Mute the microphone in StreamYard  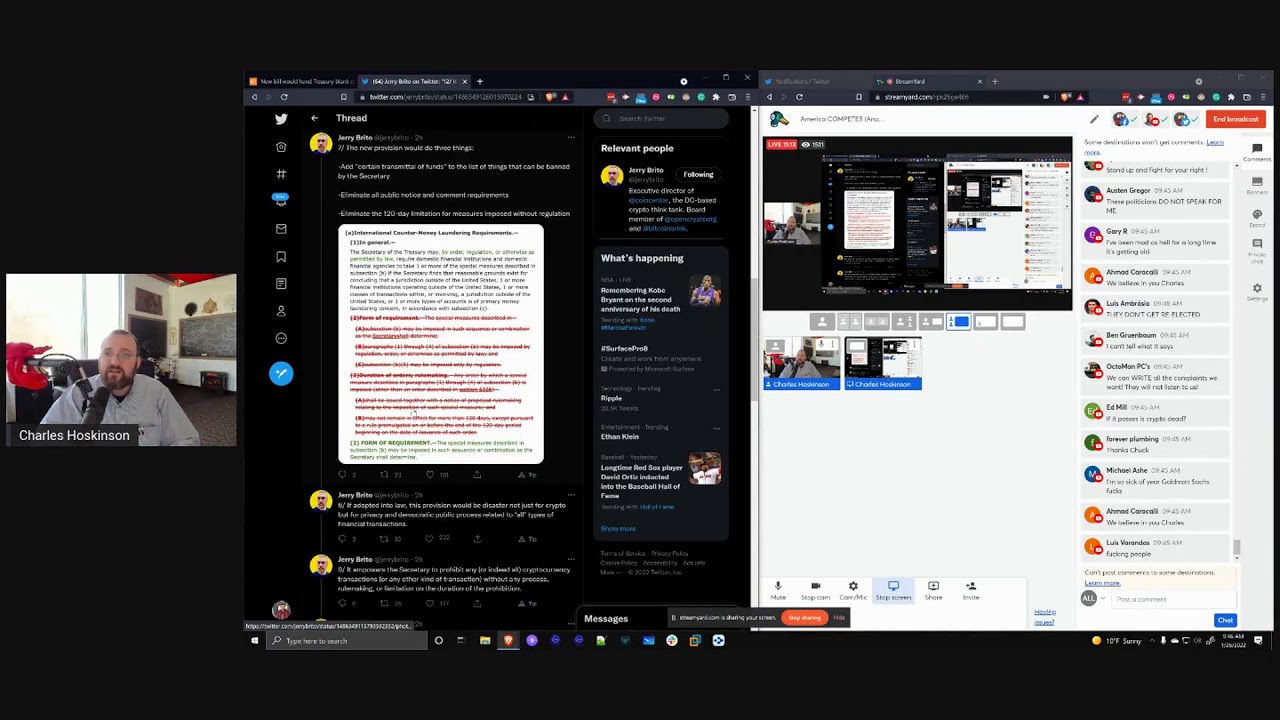point(778,590)
